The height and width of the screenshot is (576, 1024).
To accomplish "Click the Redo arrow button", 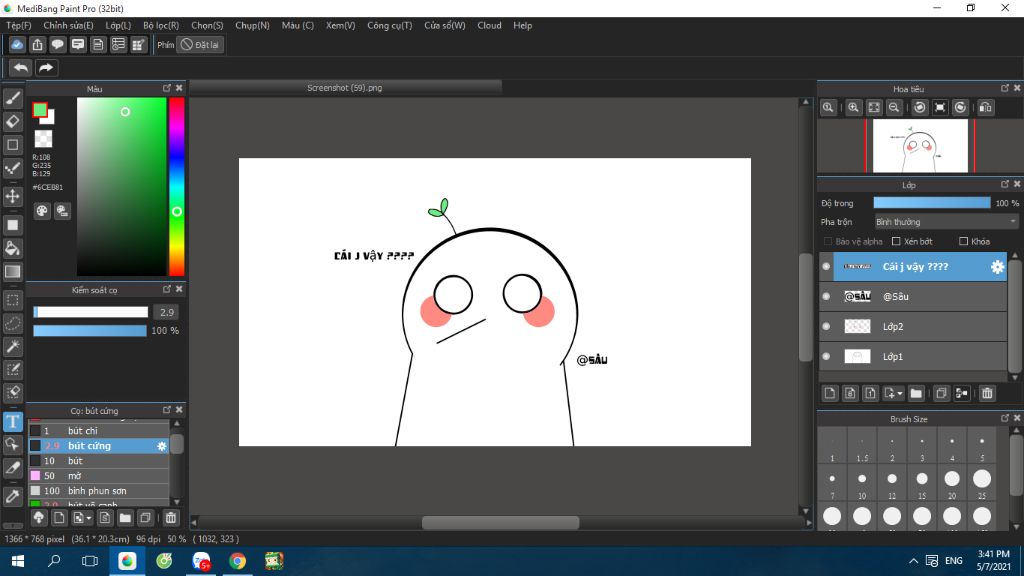I will coord(46,67).
